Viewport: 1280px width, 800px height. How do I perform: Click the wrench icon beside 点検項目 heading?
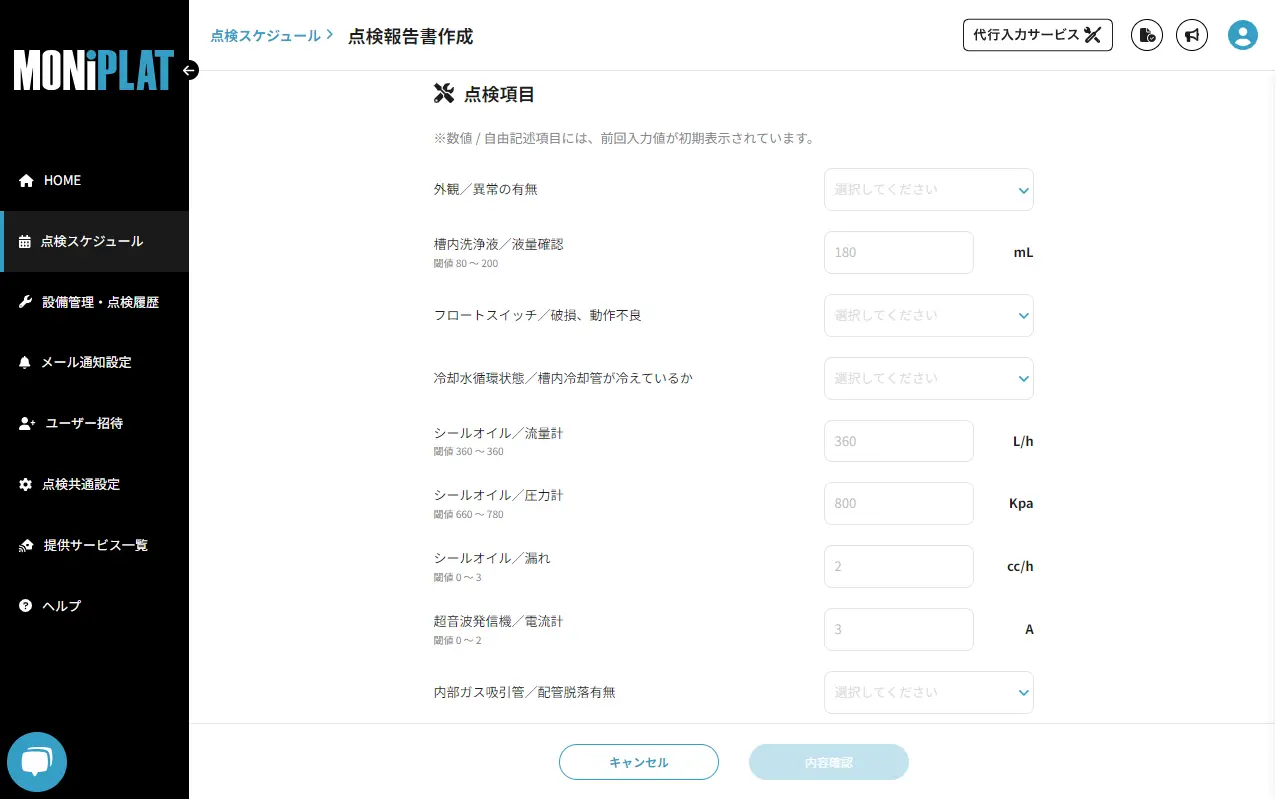tap(444, 92)
